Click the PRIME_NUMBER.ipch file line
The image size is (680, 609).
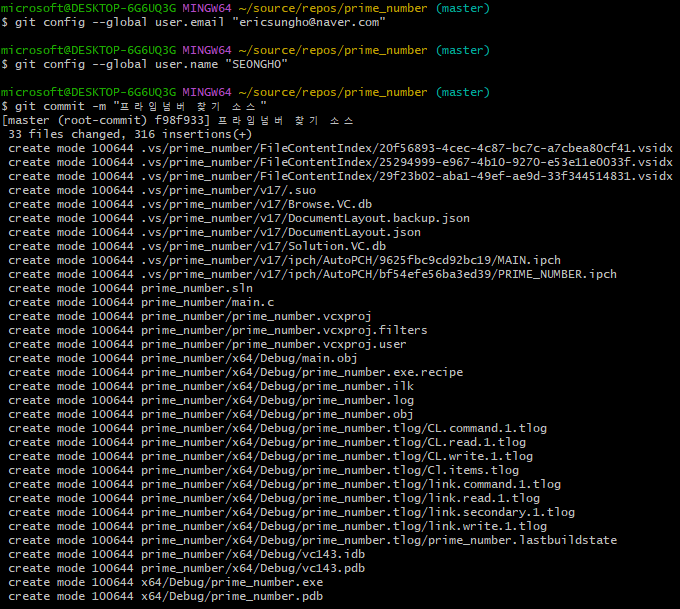(x=312, y=274)
